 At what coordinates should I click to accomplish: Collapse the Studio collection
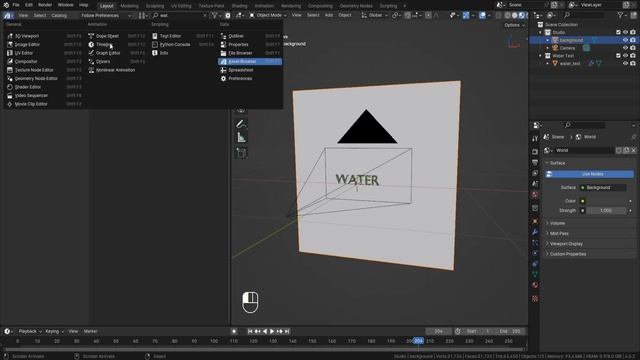tap(540, 32)
